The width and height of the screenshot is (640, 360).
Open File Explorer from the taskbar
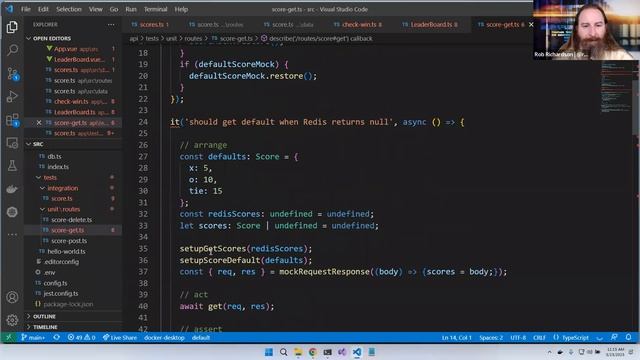point(298,352)
